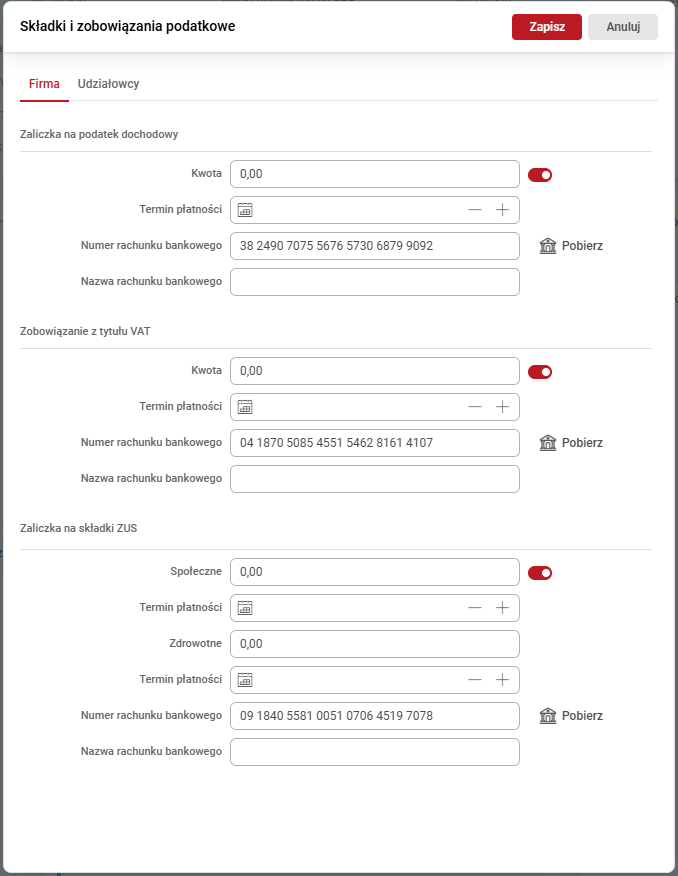Select the Firma tab
678x876 pixels.
point(44,84)
